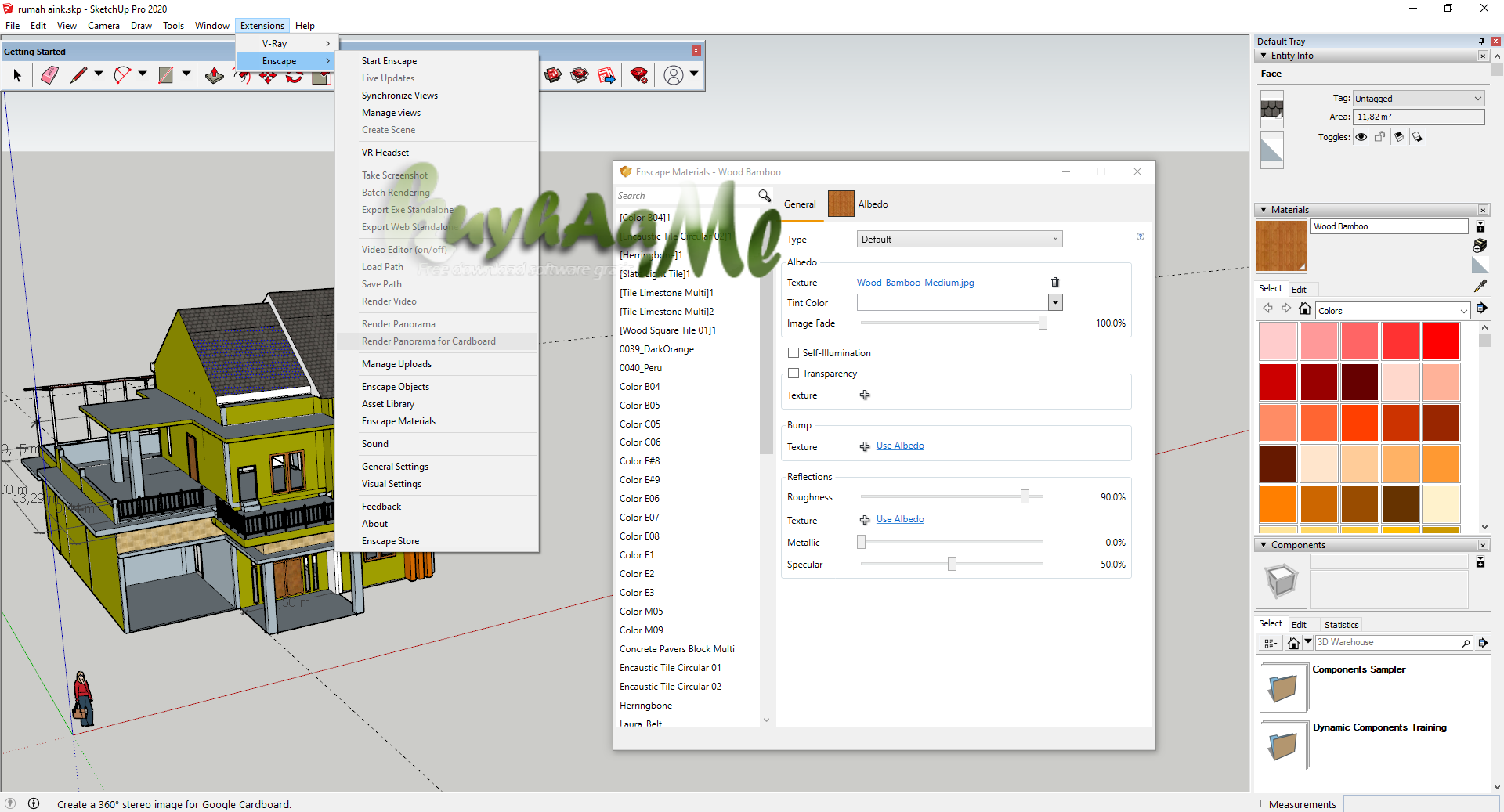This screenshot has width=1504, height=812.
Task: Toggle entity visibility eye icon
Action: [1361, 137]
